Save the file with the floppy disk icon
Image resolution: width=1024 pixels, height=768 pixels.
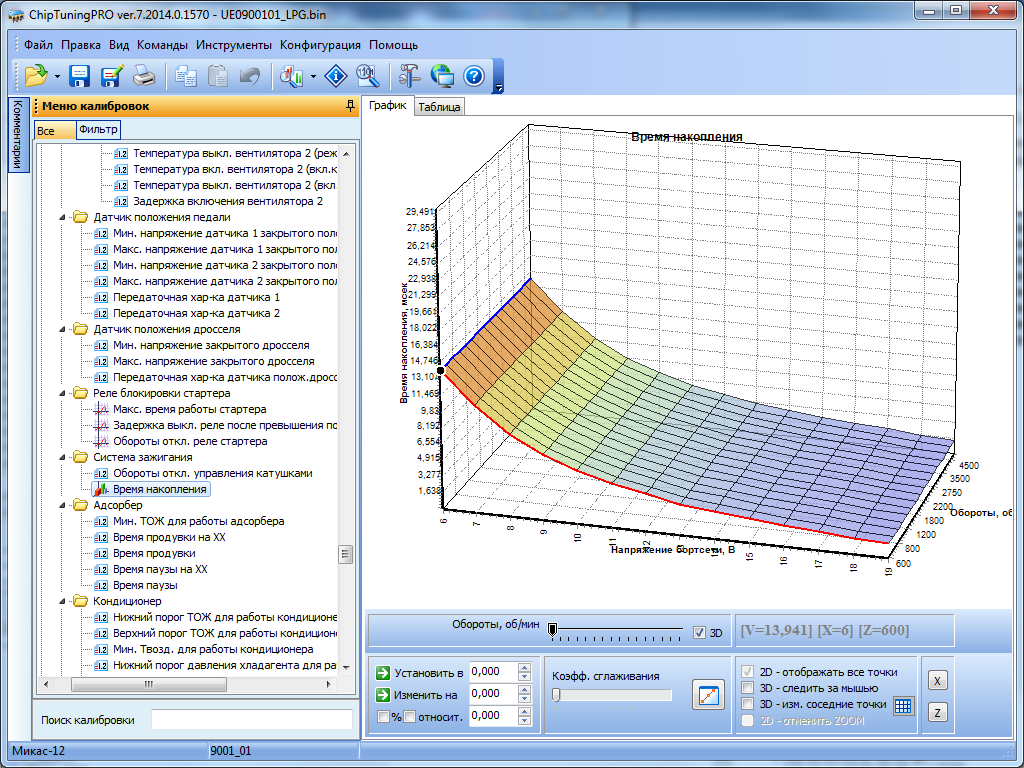(80, 75)
